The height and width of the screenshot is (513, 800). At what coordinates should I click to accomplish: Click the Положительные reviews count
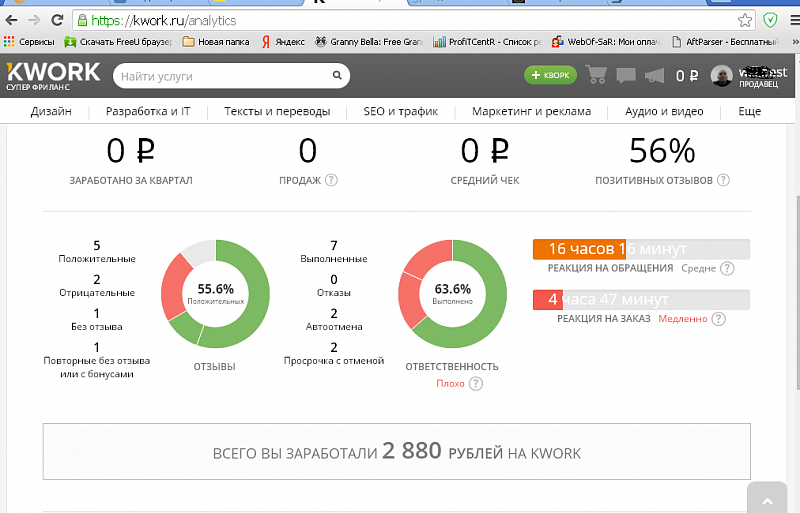[x=97, y=246]
